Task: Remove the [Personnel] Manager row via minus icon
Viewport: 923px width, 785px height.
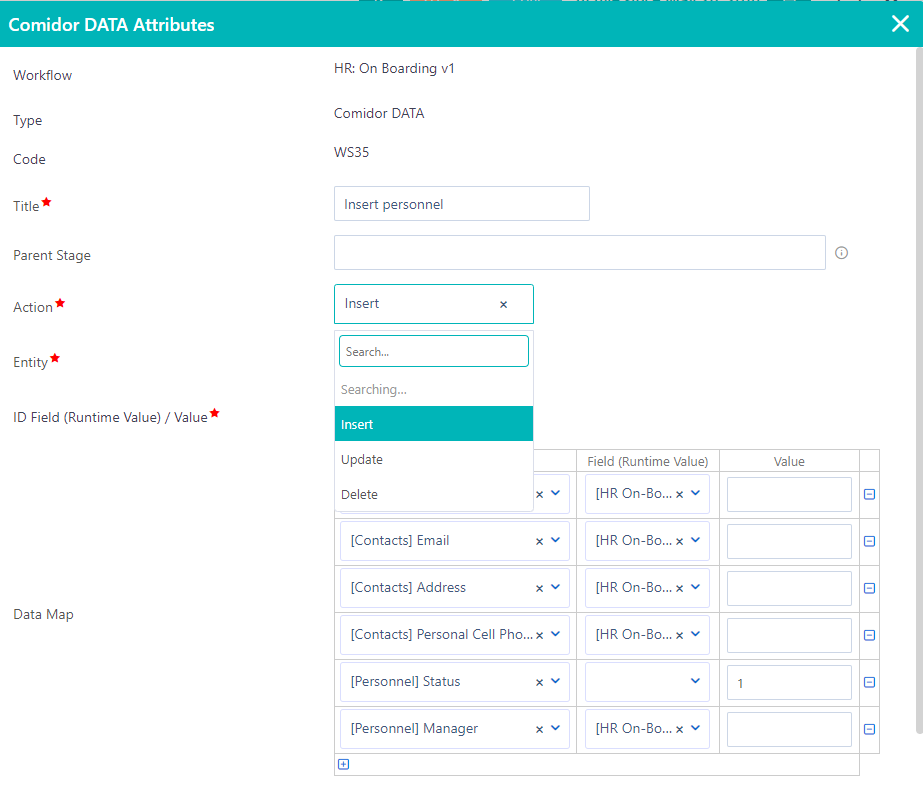Action: (x=869, y=728)
